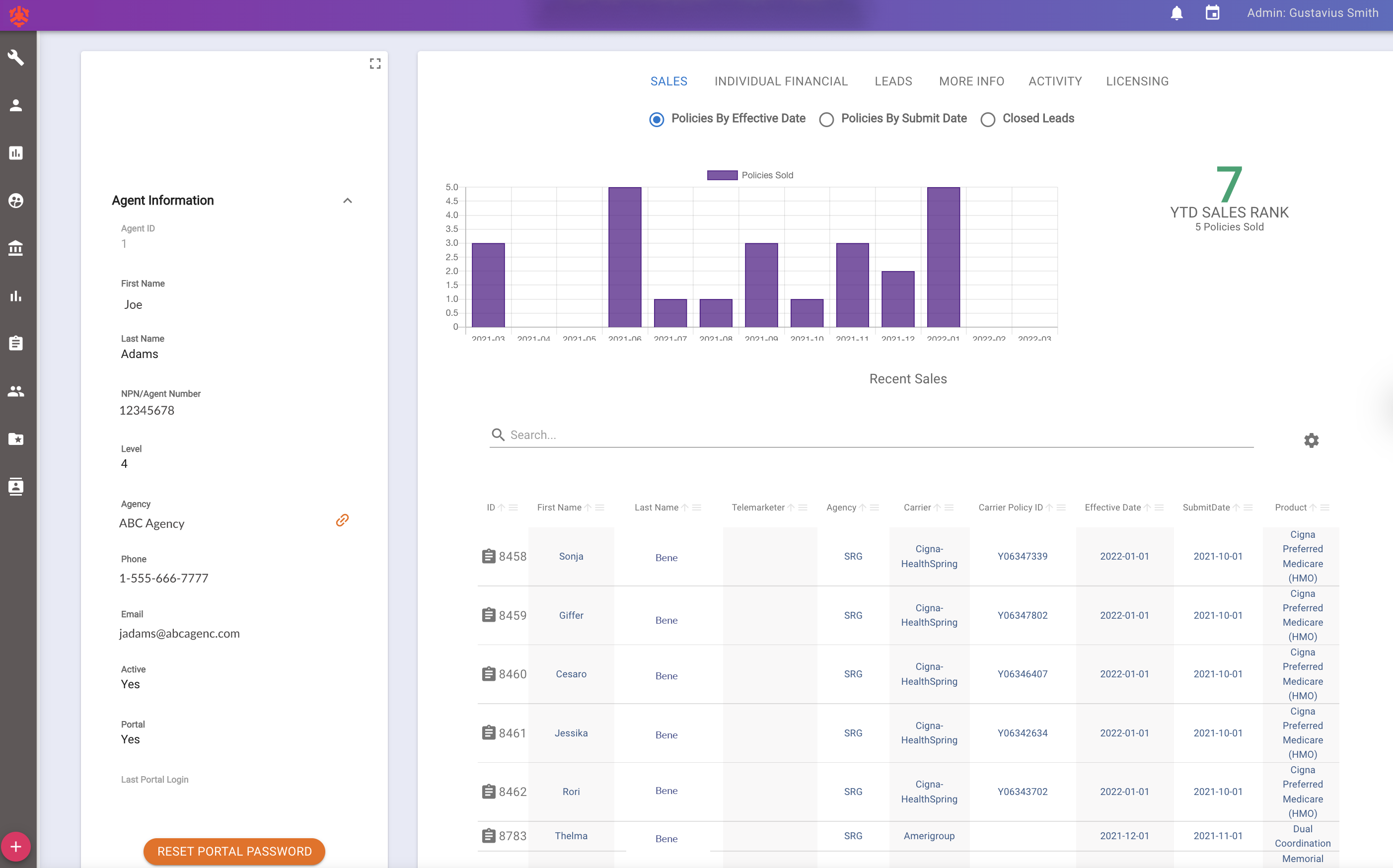Open Admin: Gustavius Smith account menu

point(1313,13)
